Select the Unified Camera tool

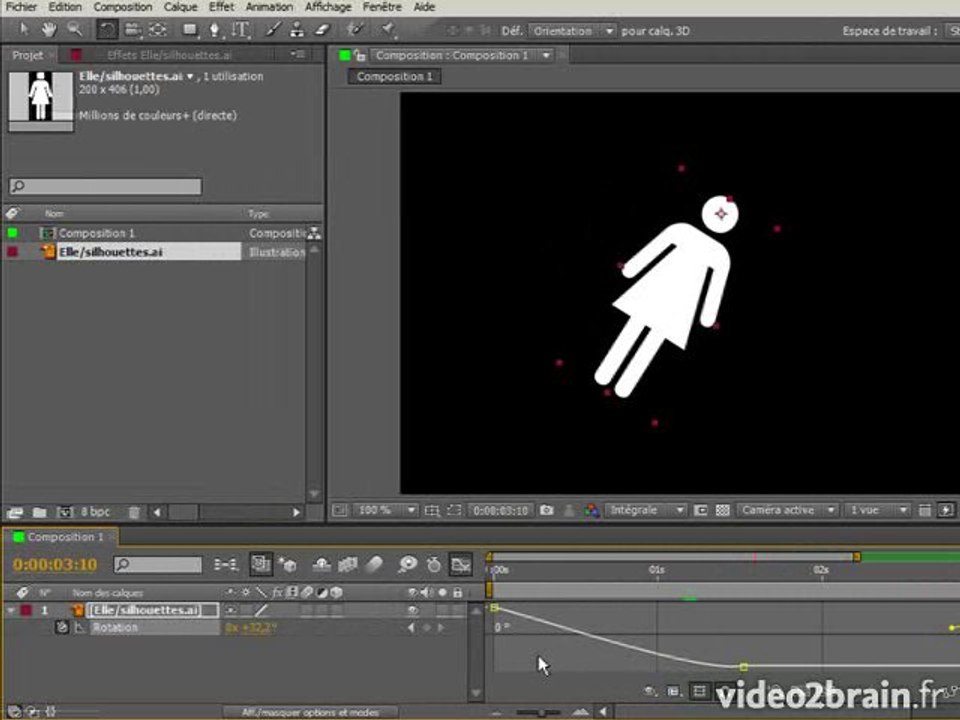coord(133,29)
